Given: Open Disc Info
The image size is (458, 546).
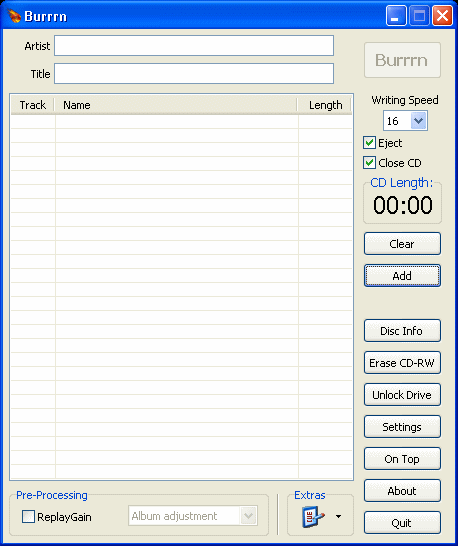Looking at the screenshot, I should (402, 331).
